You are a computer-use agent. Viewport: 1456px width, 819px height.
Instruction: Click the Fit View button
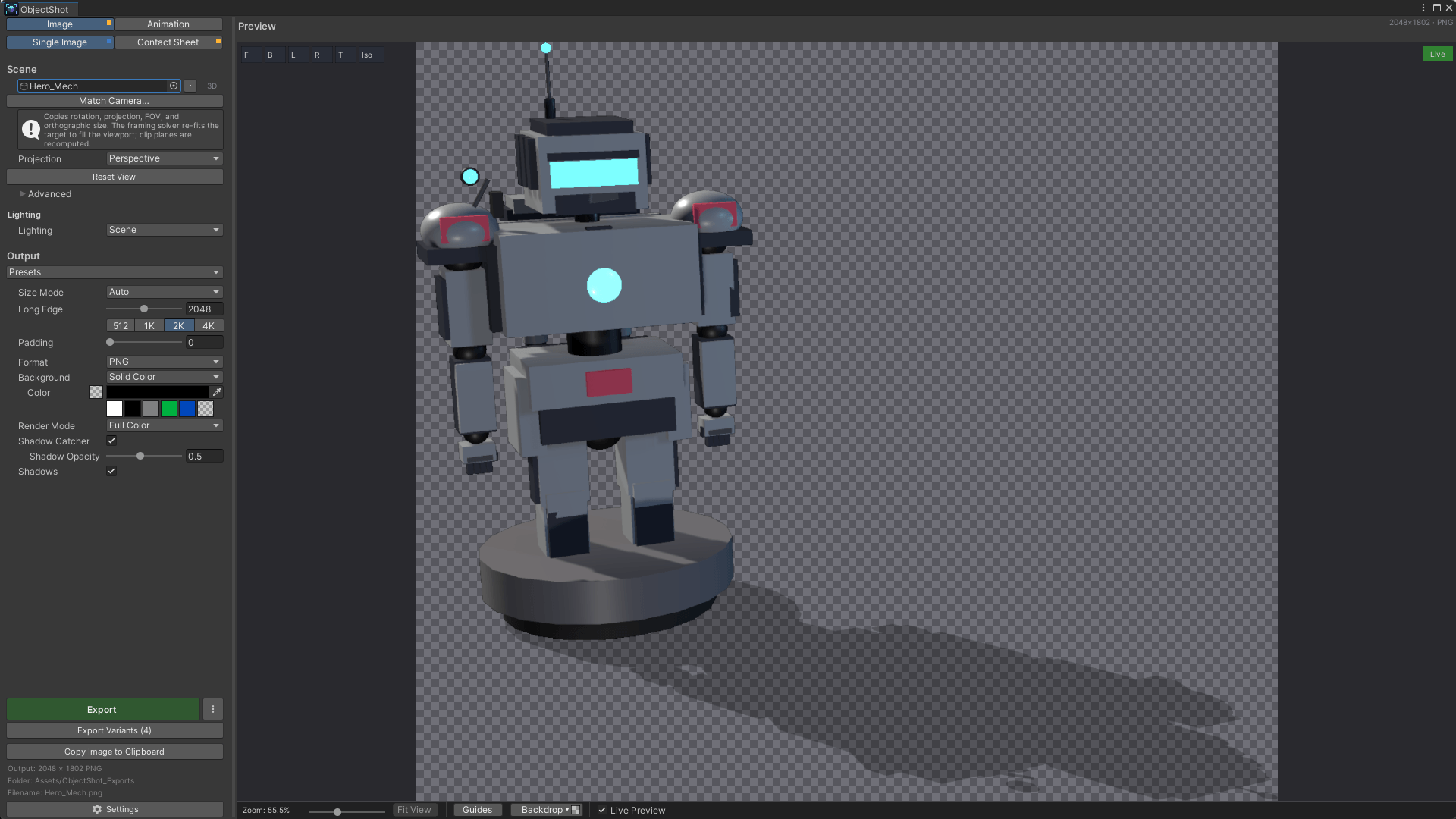coord(415,810)
